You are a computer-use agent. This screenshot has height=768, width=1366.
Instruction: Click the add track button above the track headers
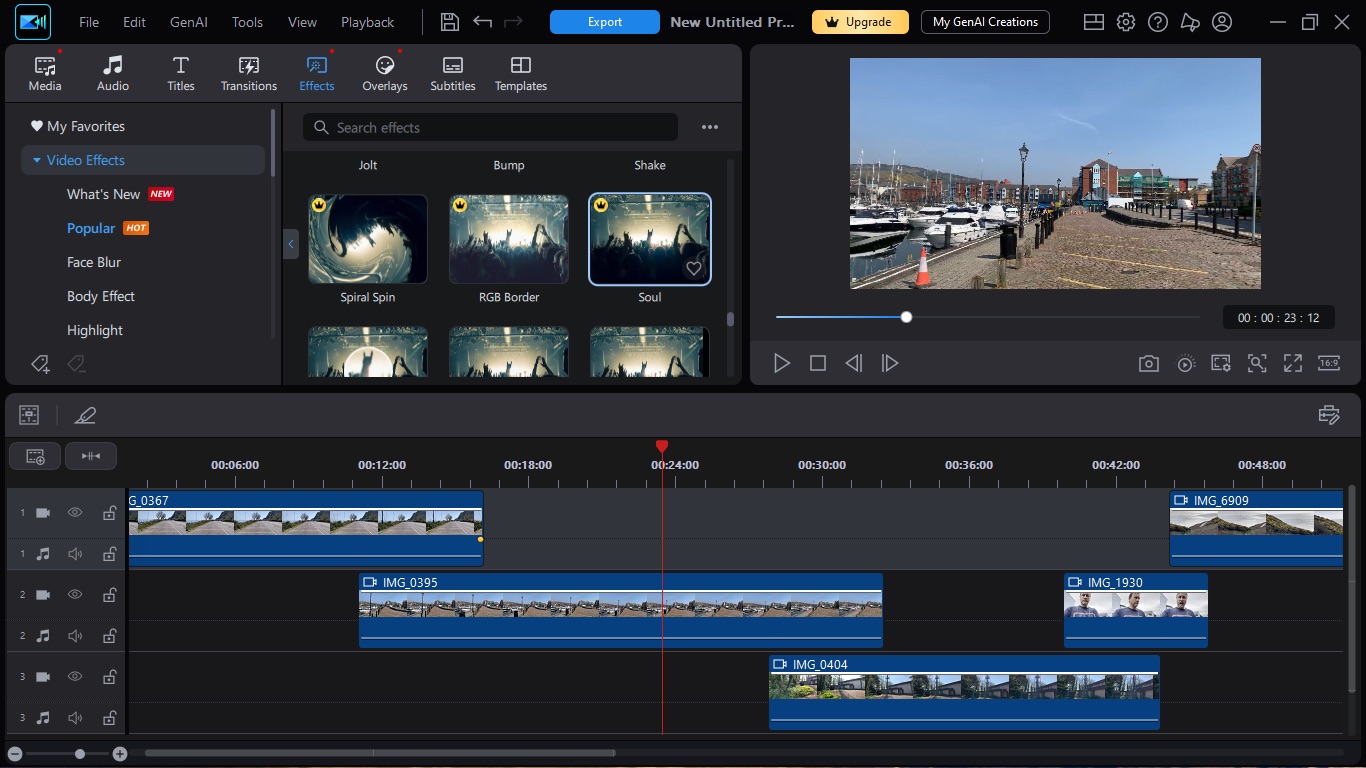(35, 456)
